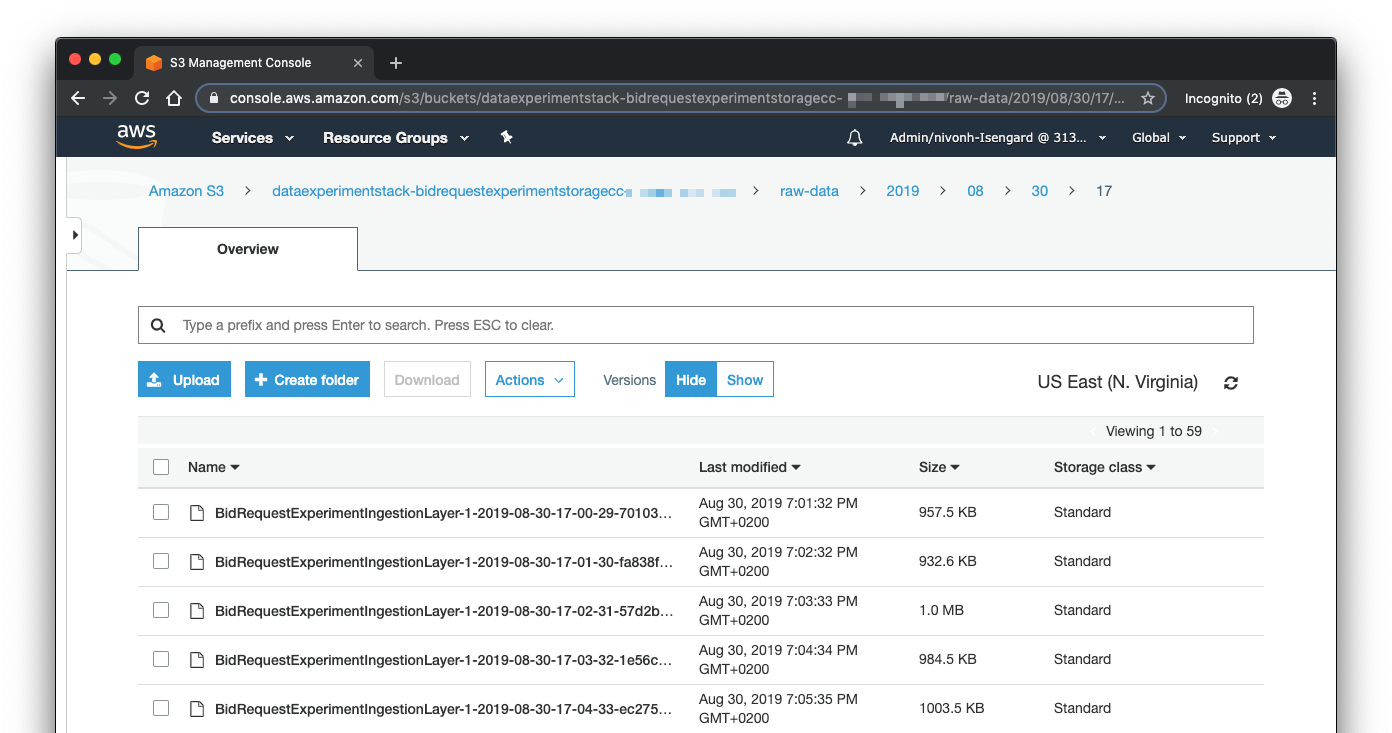This screenshot has width=1392, height=733.
Task: Sort by Storage class column
Action: 1104,467
